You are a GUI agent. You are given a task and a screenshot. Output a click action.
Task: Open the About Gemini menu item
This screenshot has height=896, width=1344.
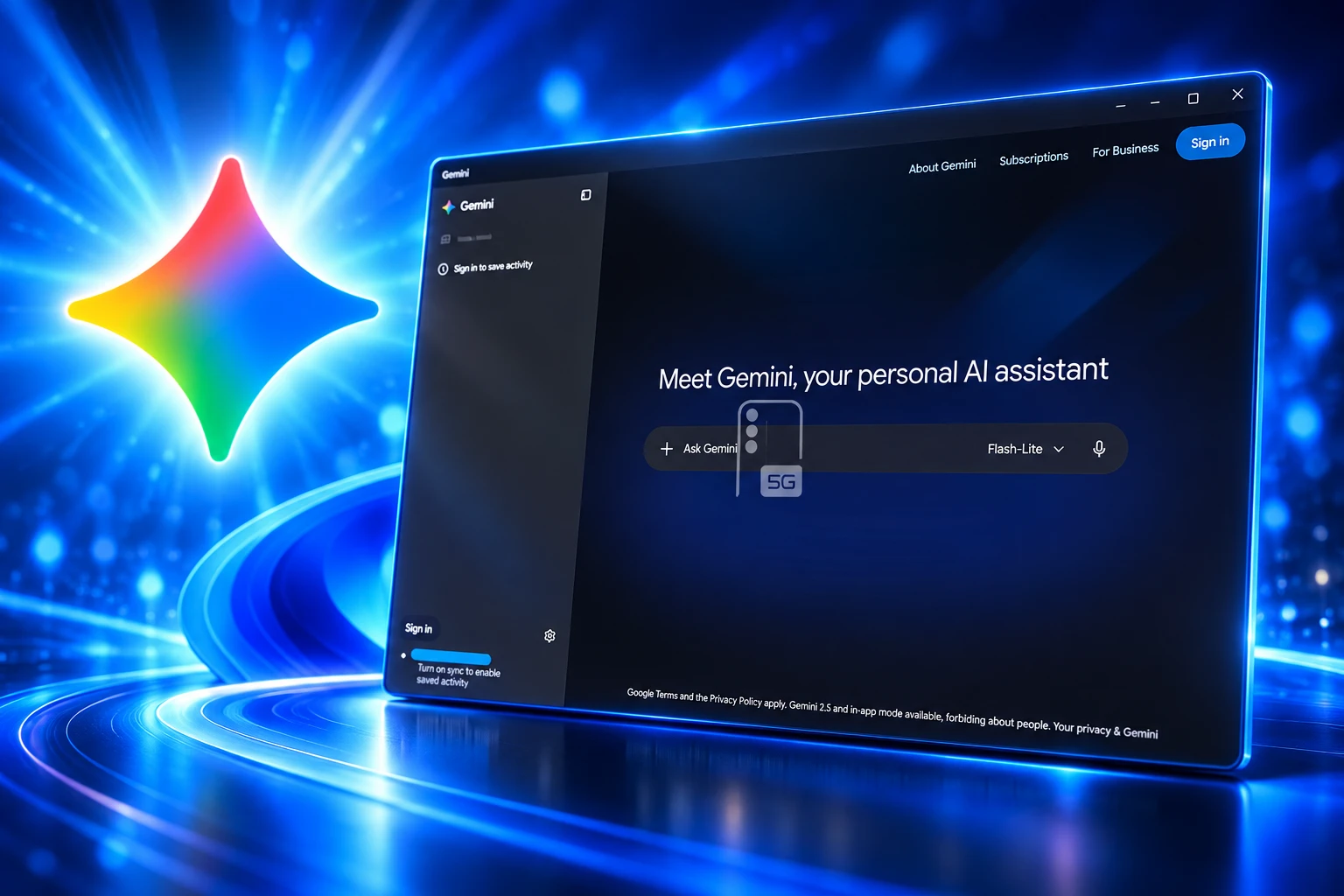(942, 166)
